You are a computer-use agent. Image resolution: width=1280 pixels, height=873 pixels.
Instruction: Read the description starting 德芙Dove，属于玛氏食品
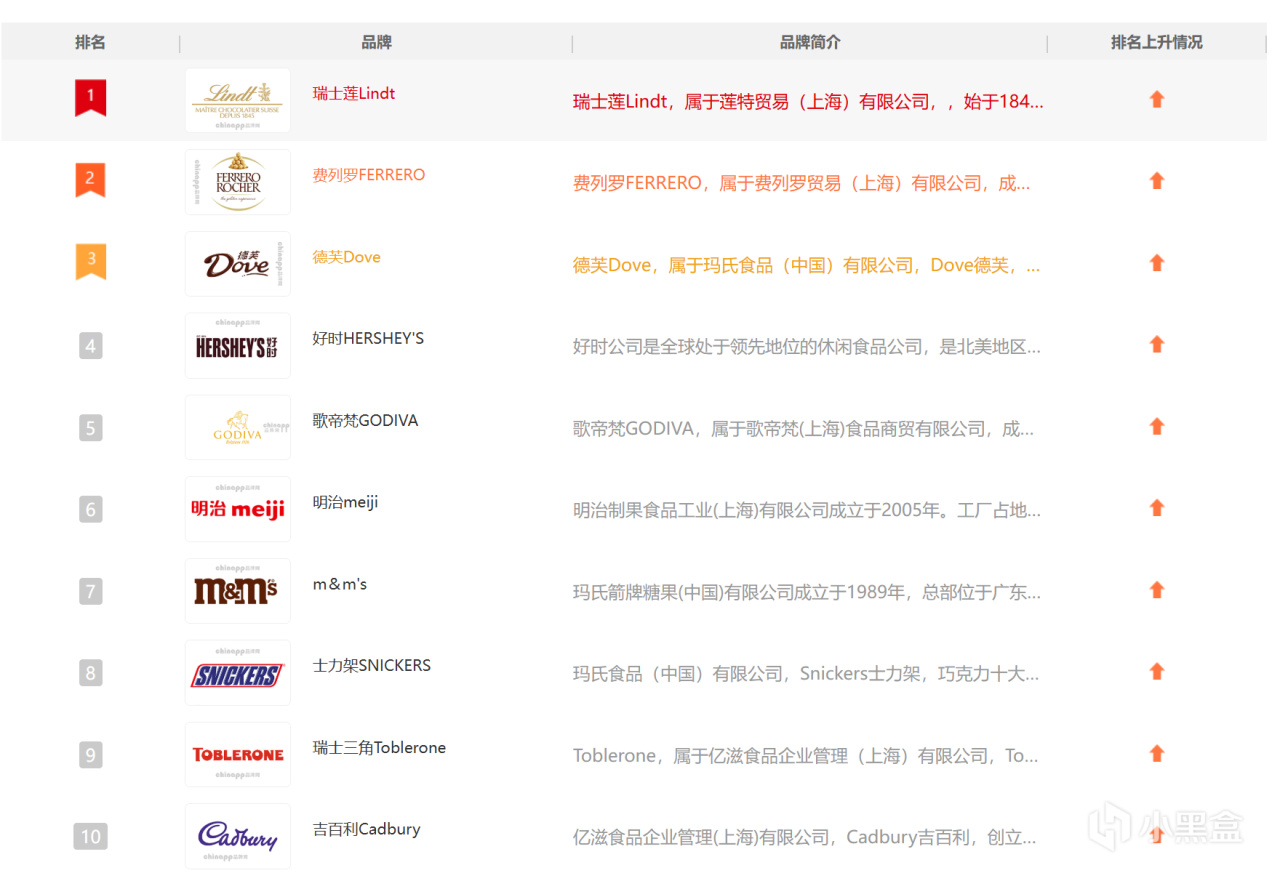pyautogui.click(x=806, y=265)
